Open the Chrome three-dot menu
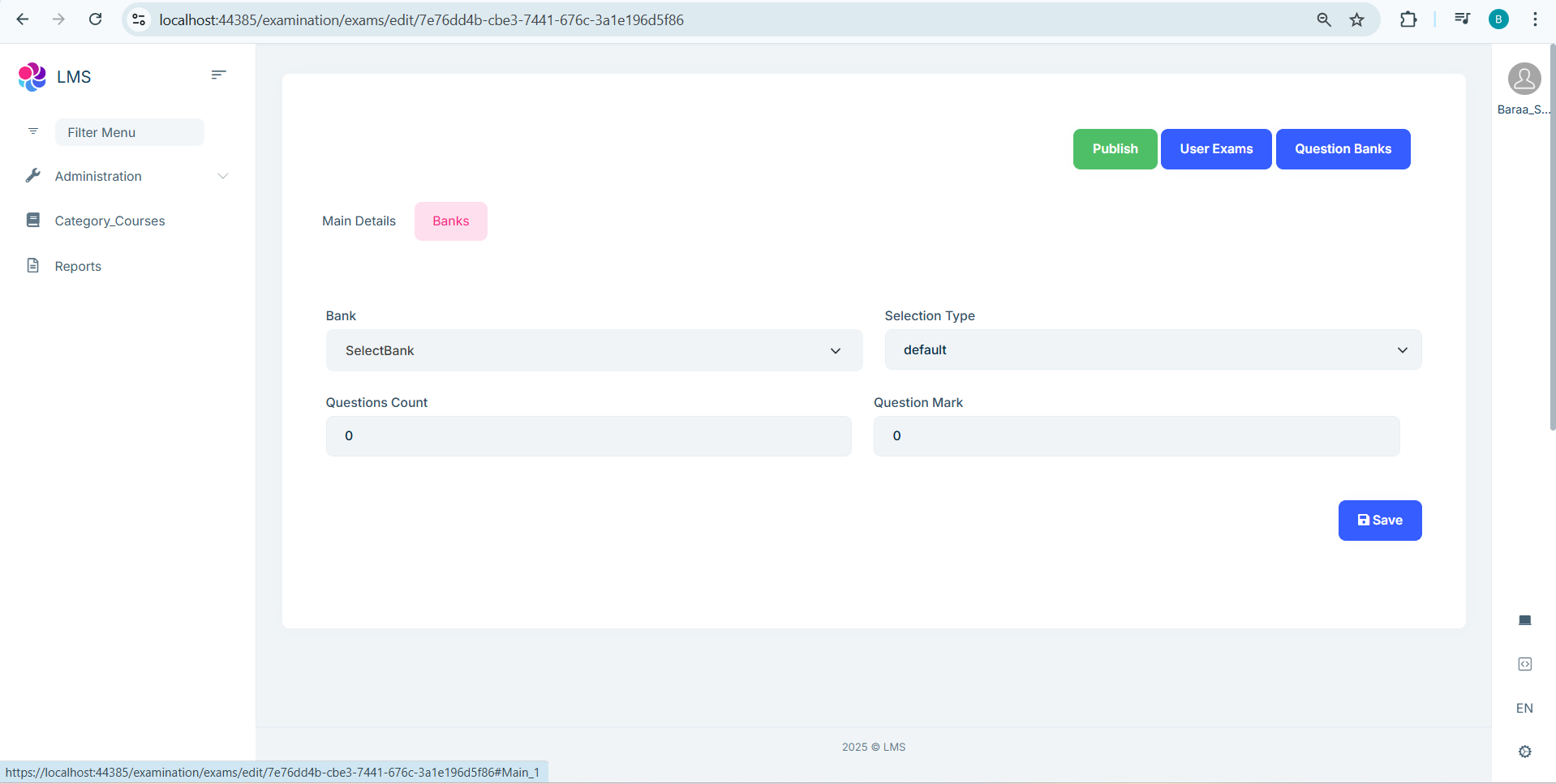This screenshot has height=784, width=1556. coord(1535,19)
